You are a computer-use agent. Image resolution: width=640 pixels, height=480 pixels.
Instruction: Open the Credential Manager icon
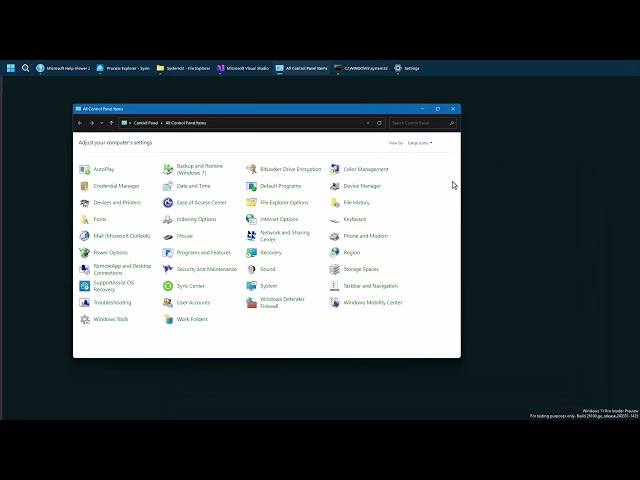pyautogui.click(x=84, y=186)
